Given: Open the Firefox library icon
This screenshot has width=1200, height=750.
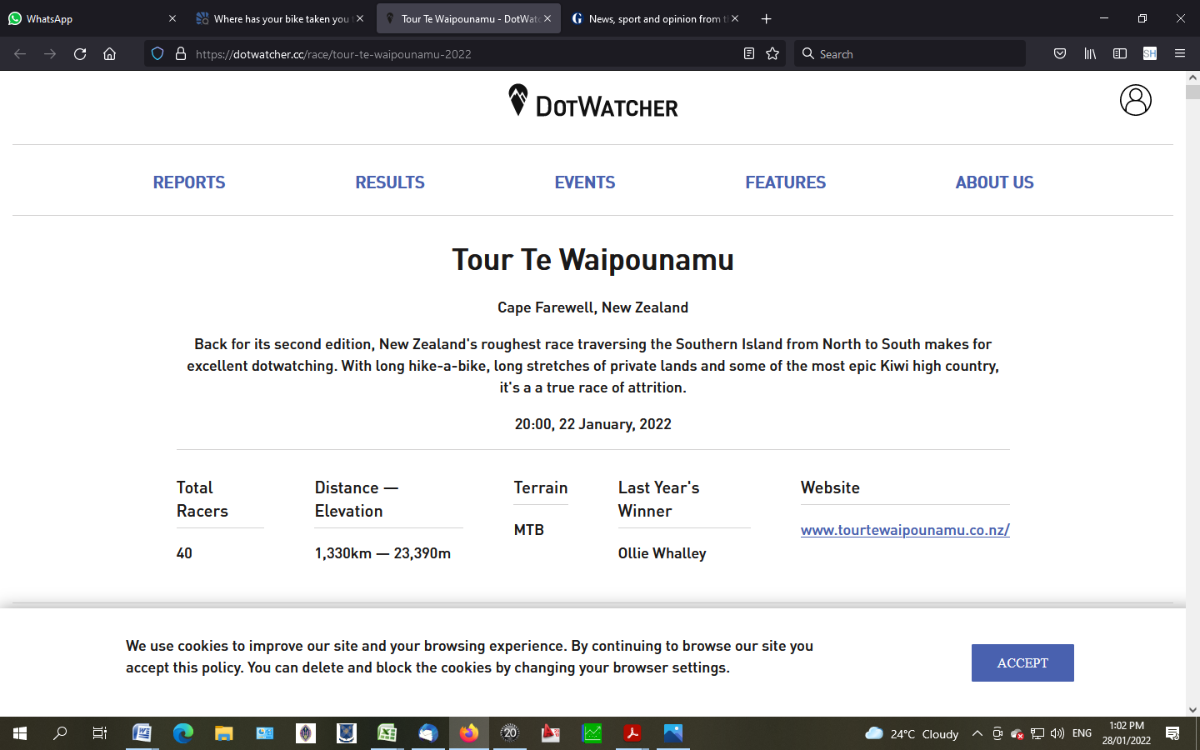Looking at the screenshot, I should 1090,54.
